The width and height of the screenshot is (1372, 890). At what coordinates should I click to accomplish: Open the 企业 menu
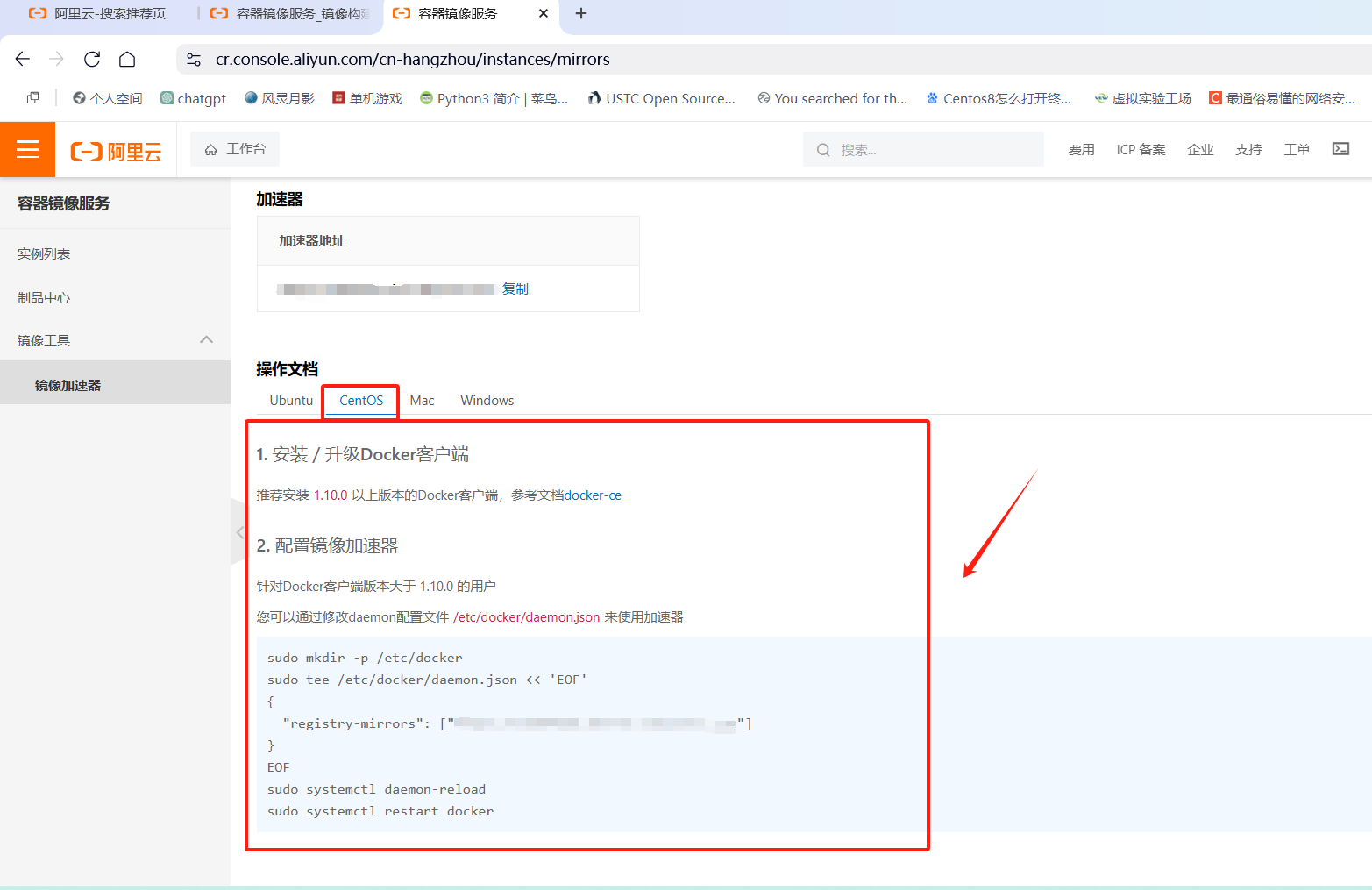pos(1200,149)
